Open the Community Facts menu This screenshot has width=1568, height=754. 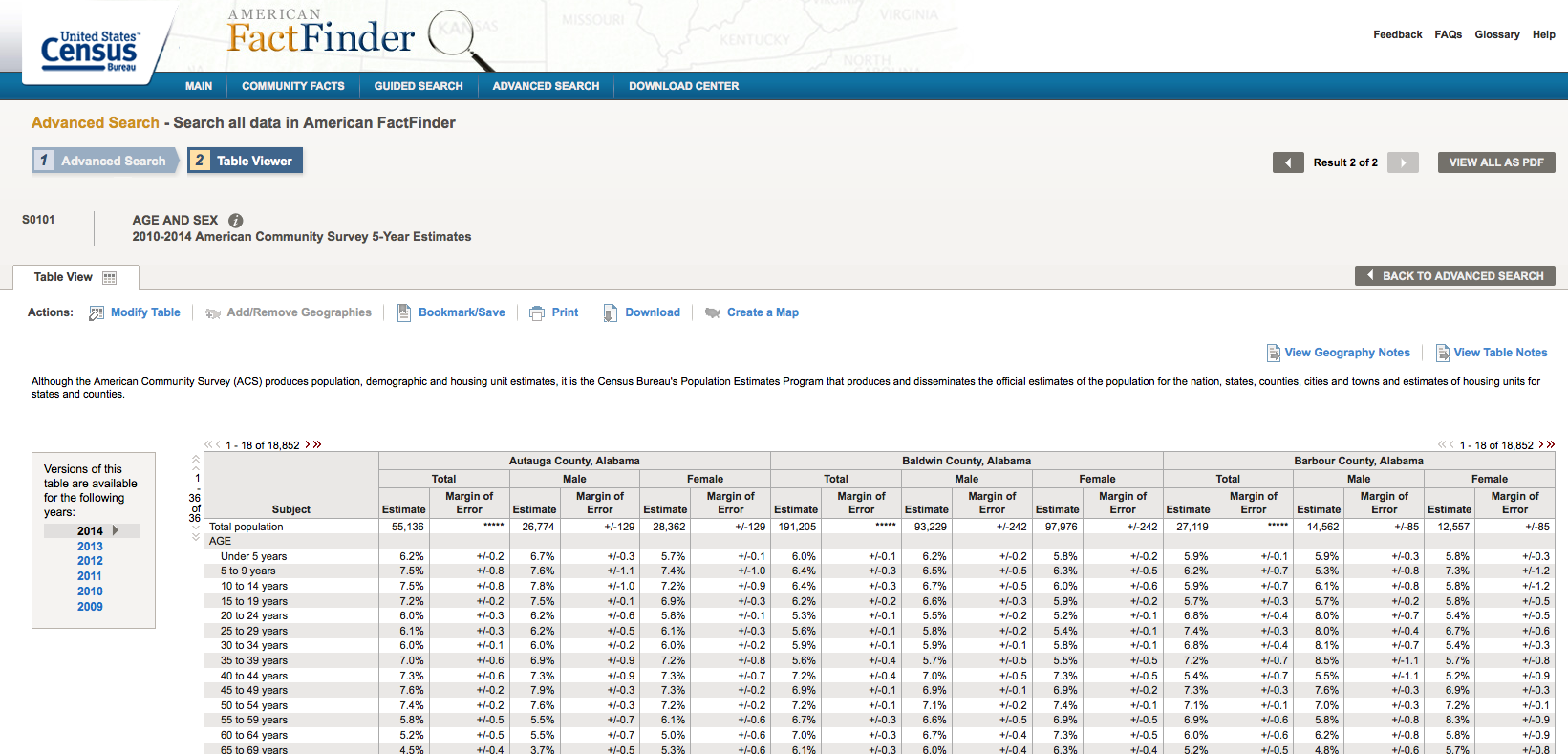tap(293, 86)
